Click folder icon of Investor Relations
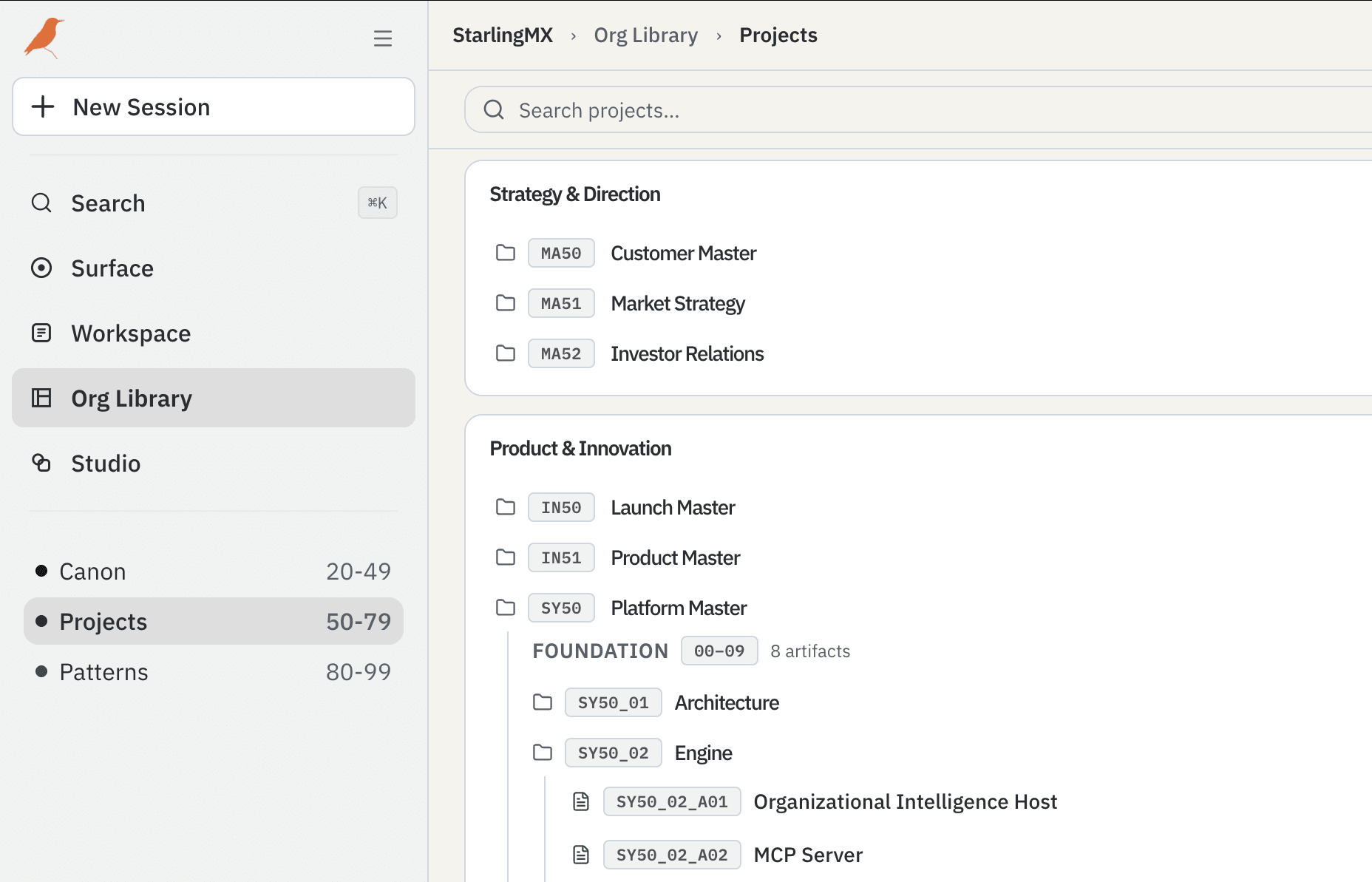Viewport: 1372px width, 882px height. 506,353
